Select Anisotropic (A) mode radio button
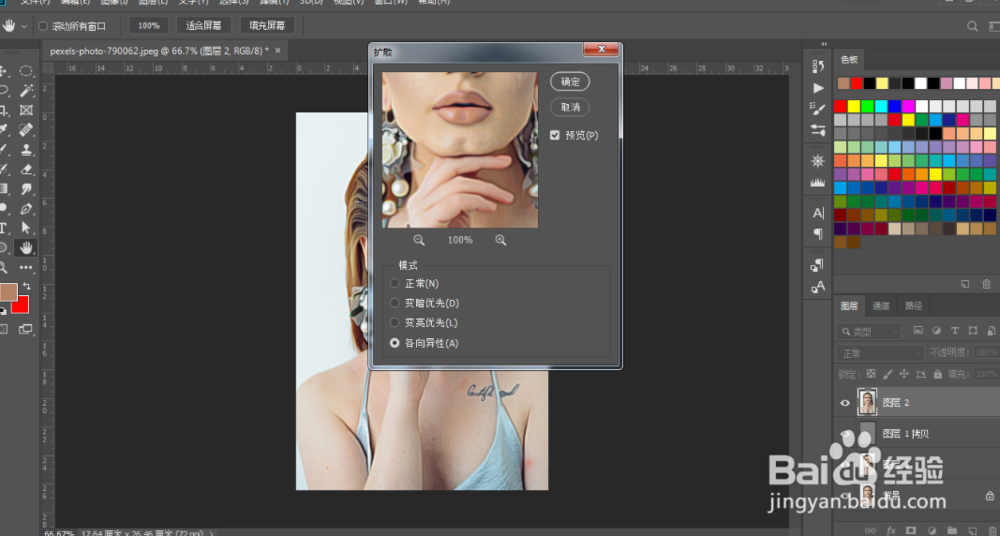1000x536 pixels. click(395, 343)
